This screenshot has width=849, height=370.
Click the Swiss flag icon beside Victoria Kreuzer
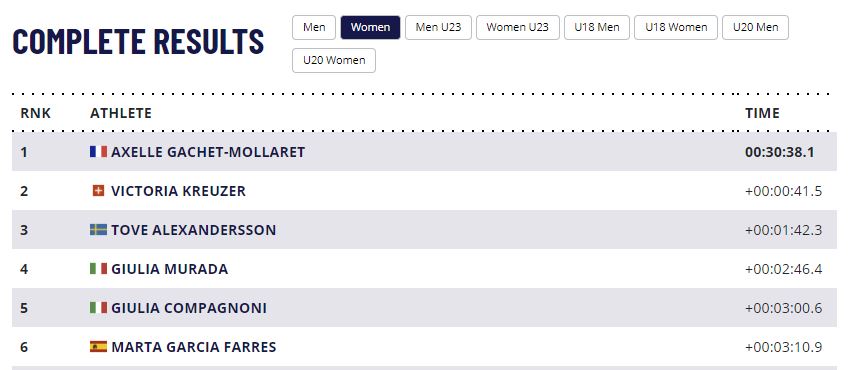[98, 191]
